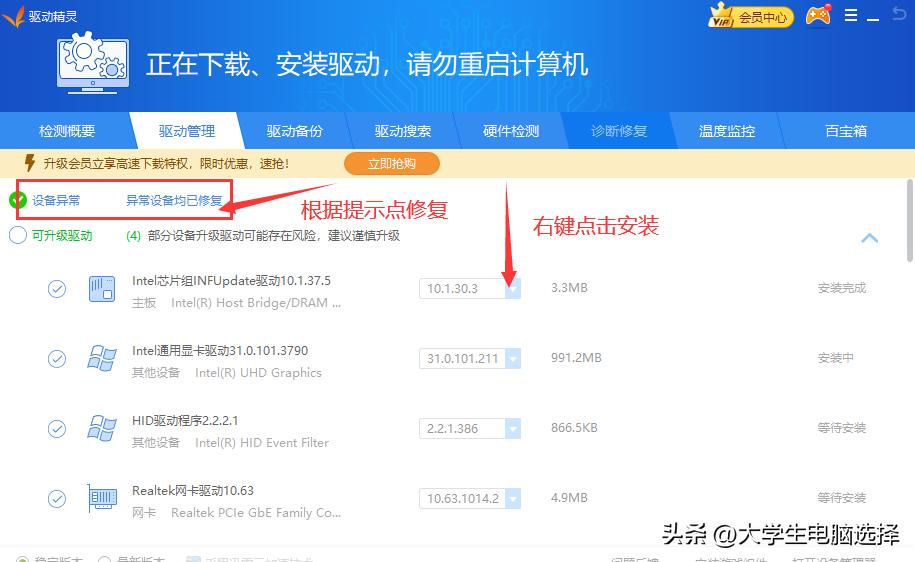Click the back arrow icon top right
This screenshot has width=915, height=562.
tap(899, 13)
